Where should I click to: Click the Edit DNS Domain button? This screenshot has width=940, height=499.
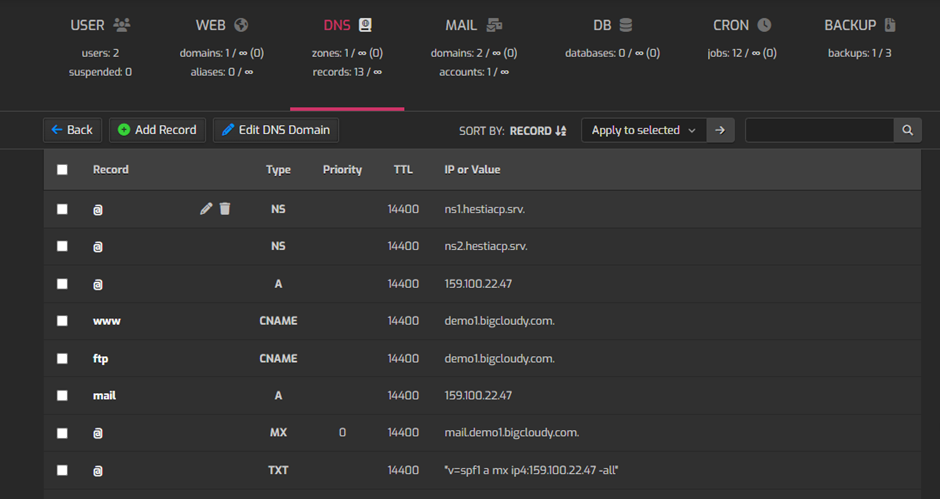coord(276,130)
